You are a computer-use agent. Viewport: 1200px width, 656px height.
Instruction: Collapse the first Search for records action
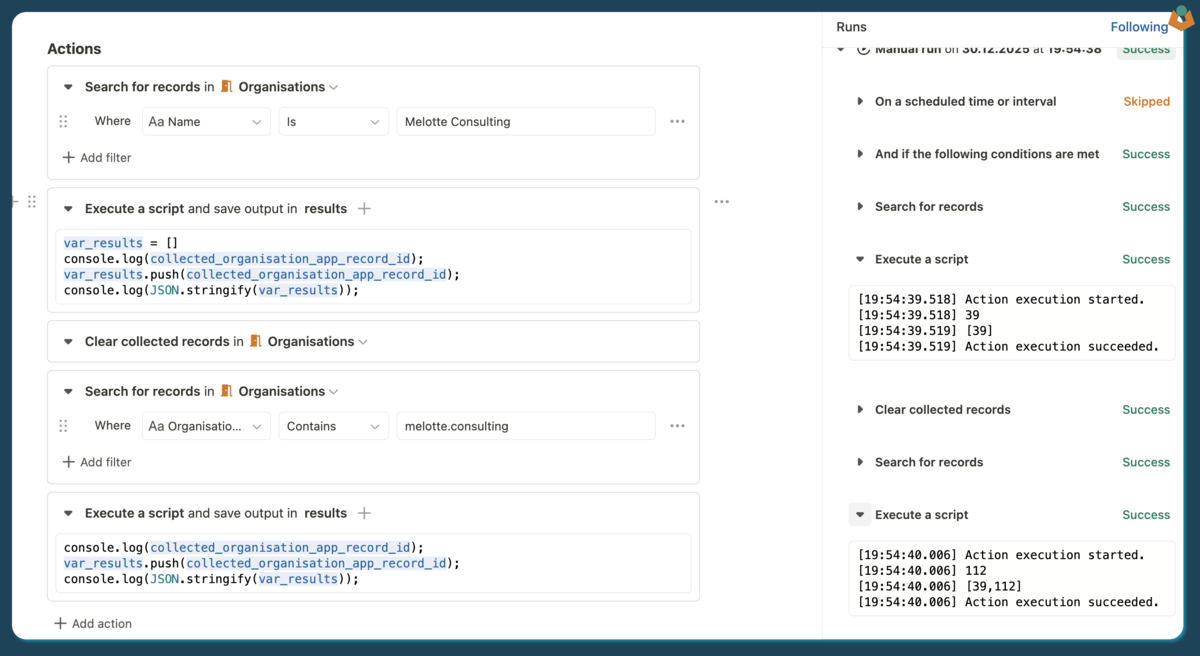(68, 87)
